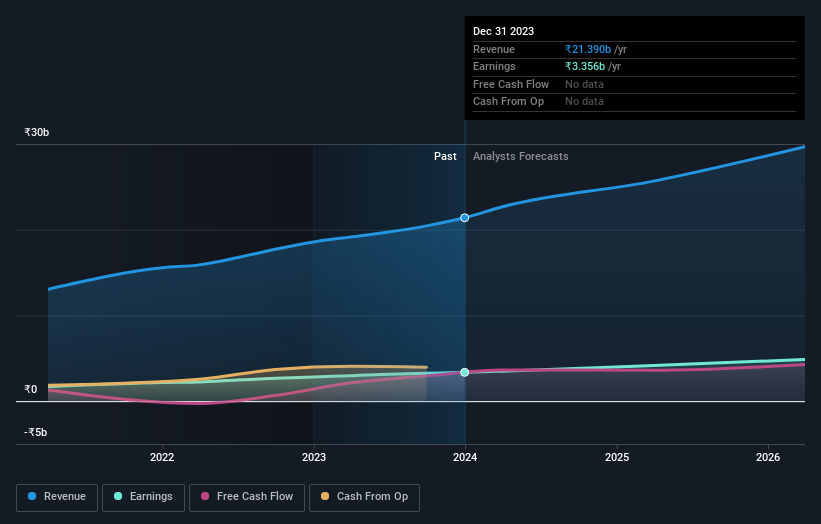
Task: Select the revenue data point at 2024
Action: [464, 218]
